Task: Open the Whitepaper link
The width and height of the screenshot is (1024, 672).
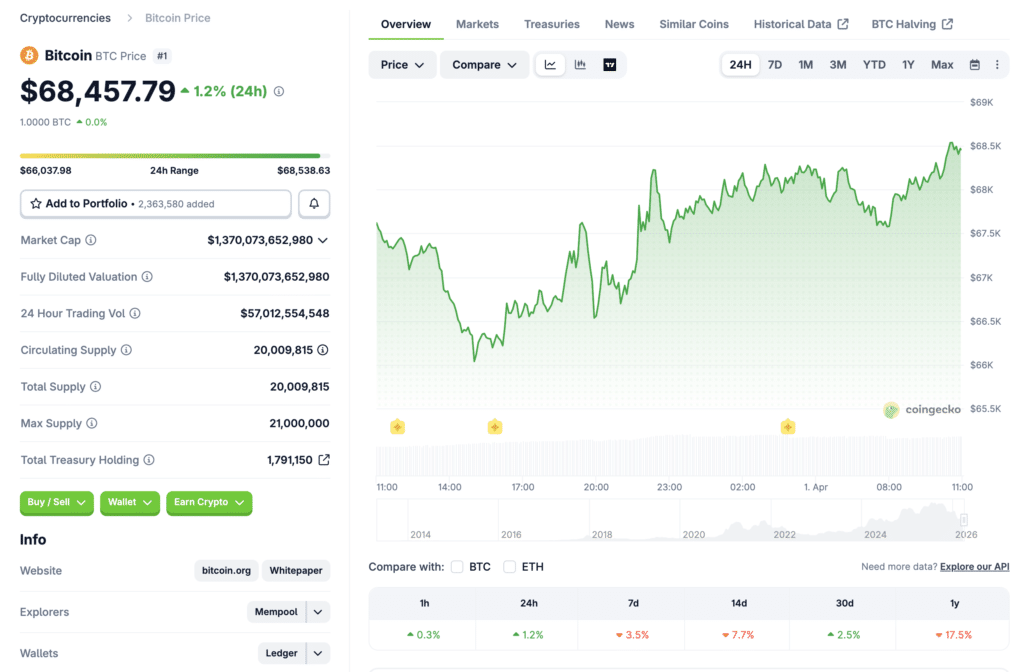Action: pos(296,571)
